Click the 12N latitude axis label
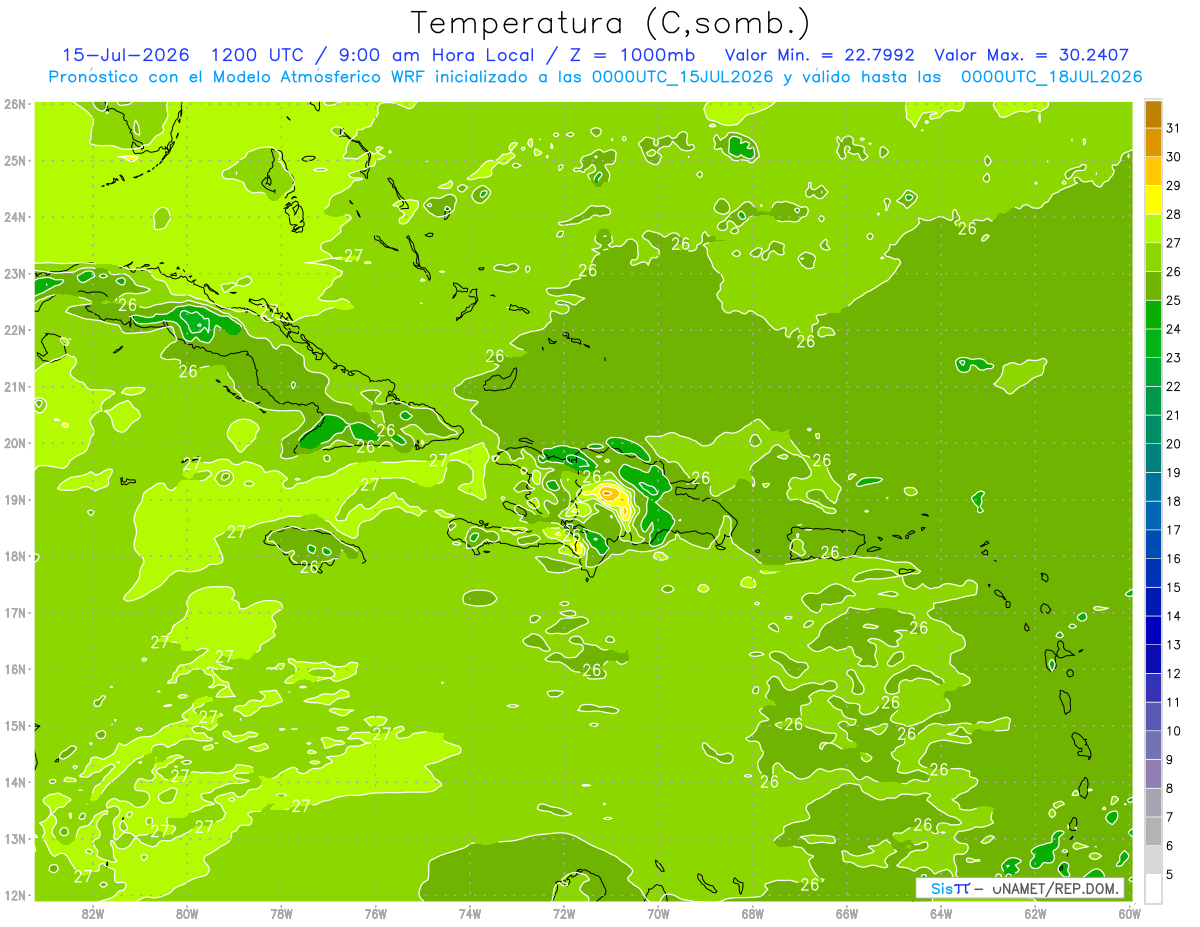Viewport: 1200px width, 927px height. pyautogui.click(x=14, y=895)
